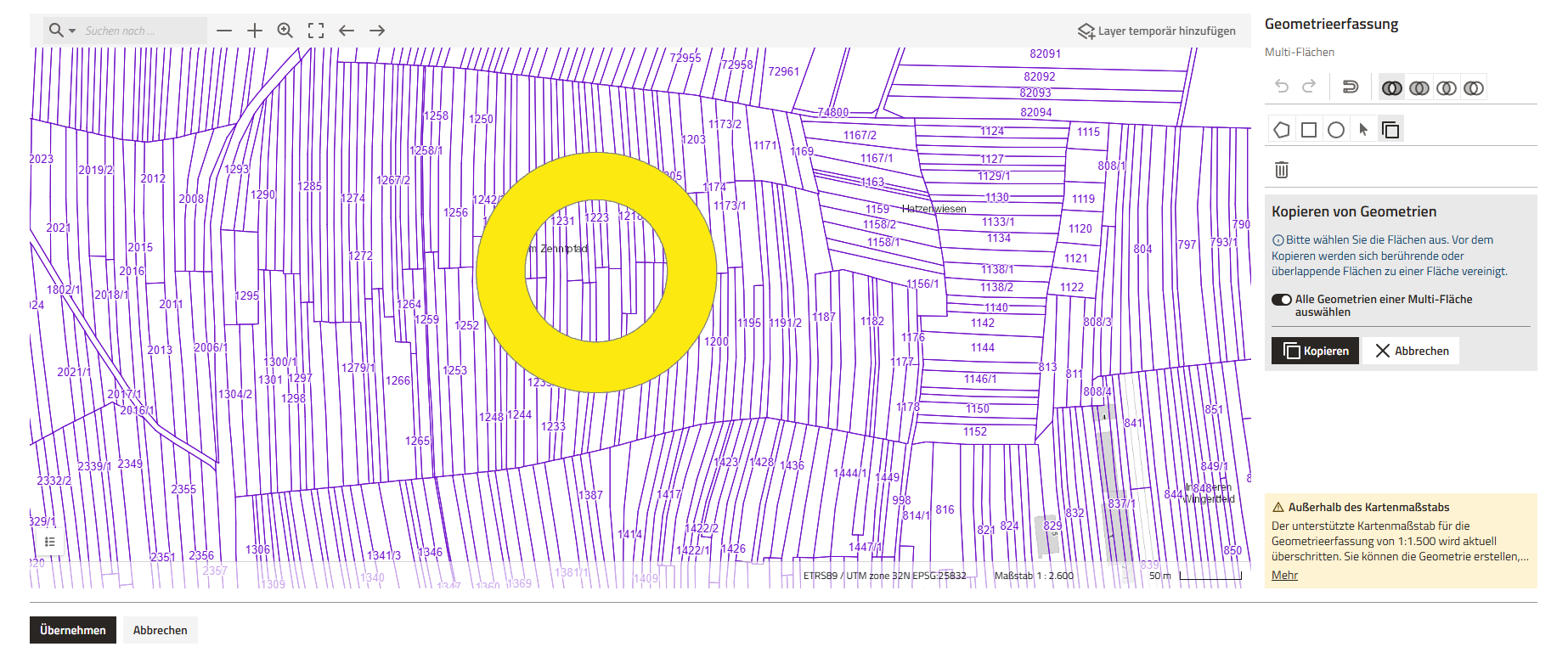Screen dimensions: 1568x658
Task: Switch to the intersection overlap mode
Action: click(x=1447, y=87)
